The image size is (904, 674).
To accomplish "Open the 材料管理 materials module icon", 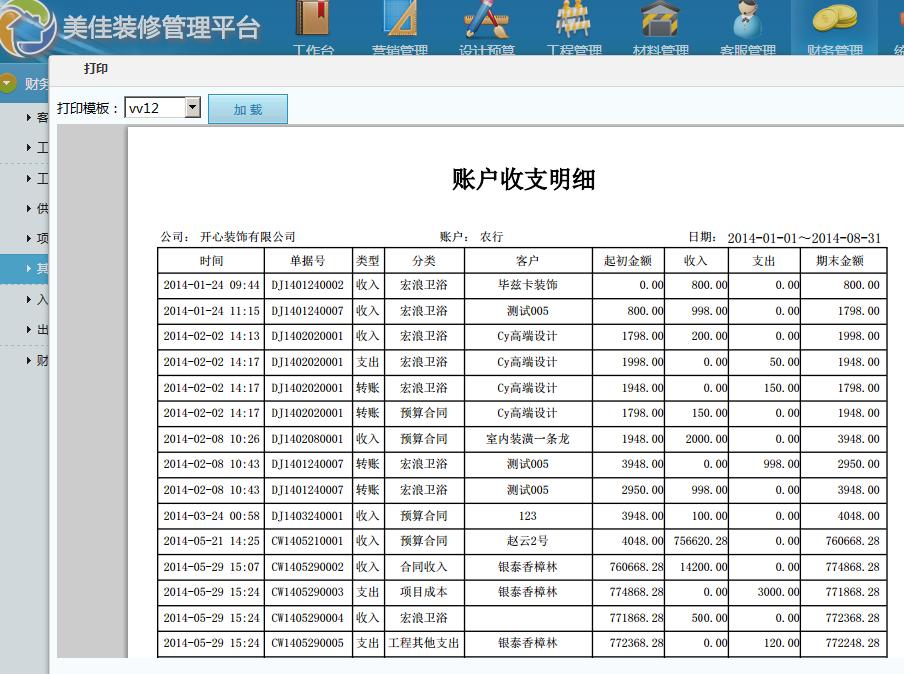I will pyautogui.click(x=660, y=27).
